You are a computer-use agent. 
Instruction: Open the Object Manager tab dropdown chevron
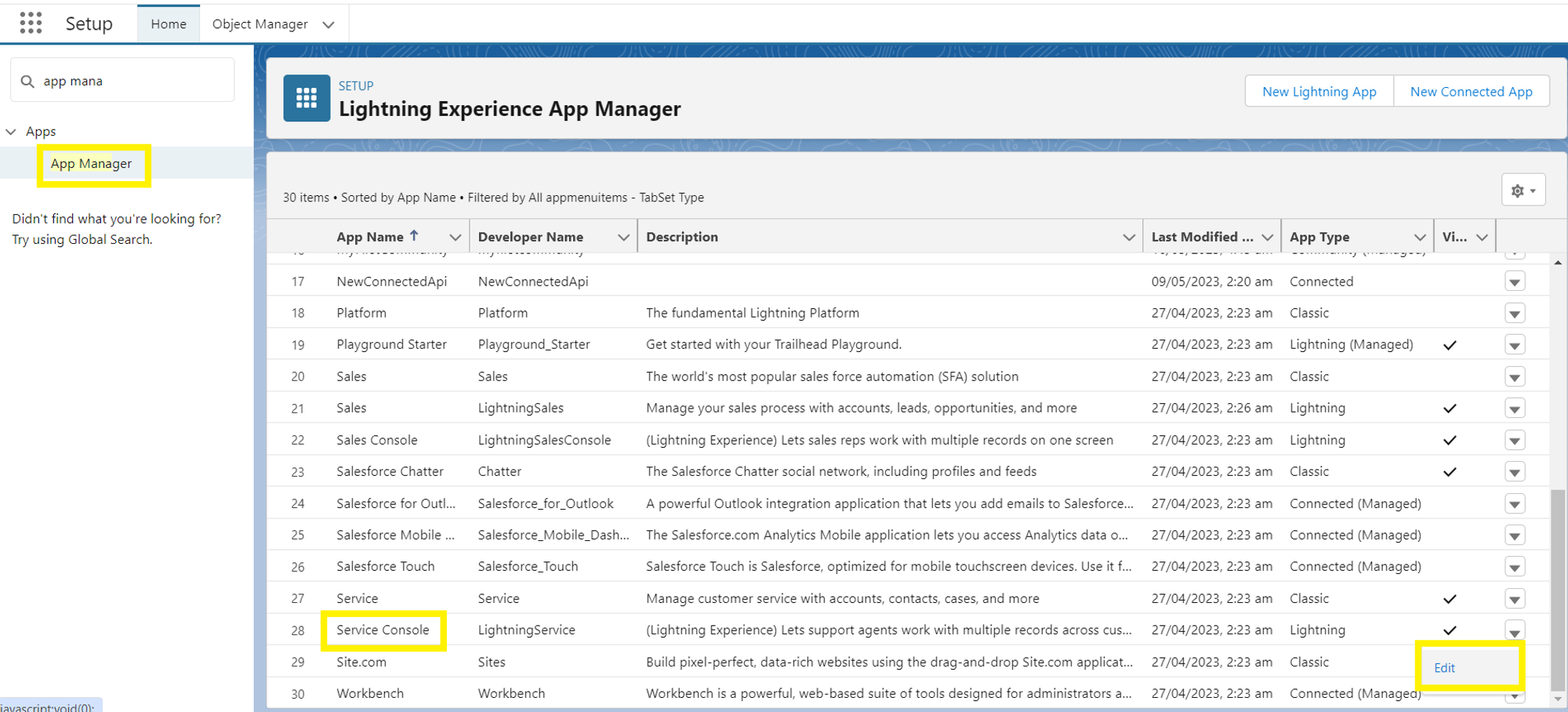click(x=328, y=24)
